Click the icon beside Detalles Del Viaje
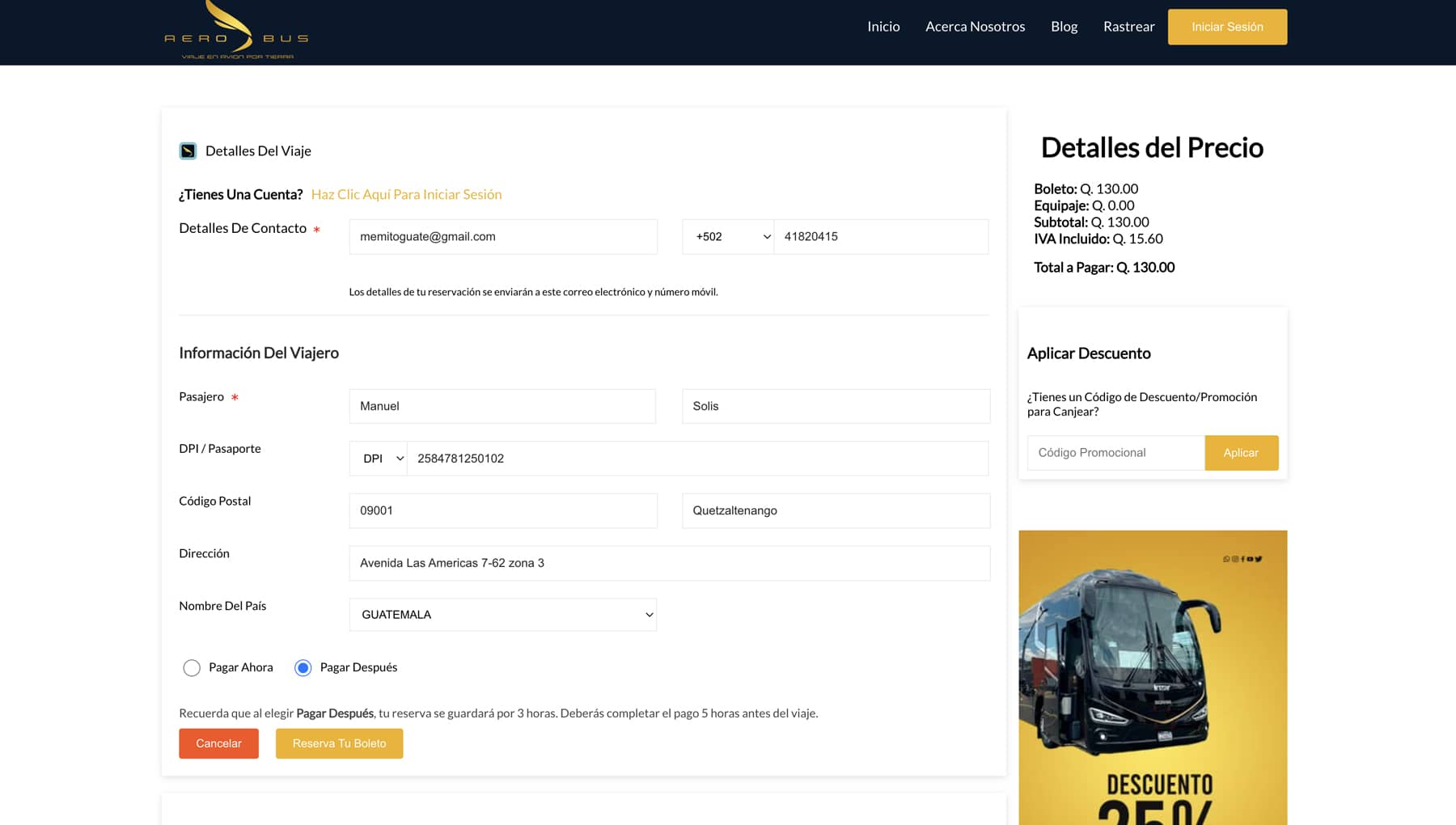1456x825 pixels. [x=188, y=151]
